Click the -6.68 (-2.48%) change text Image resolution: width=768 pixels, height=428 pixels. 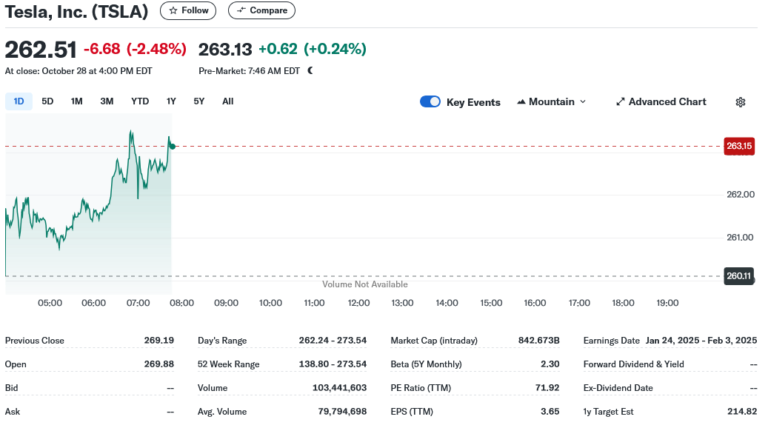[135, 49]
